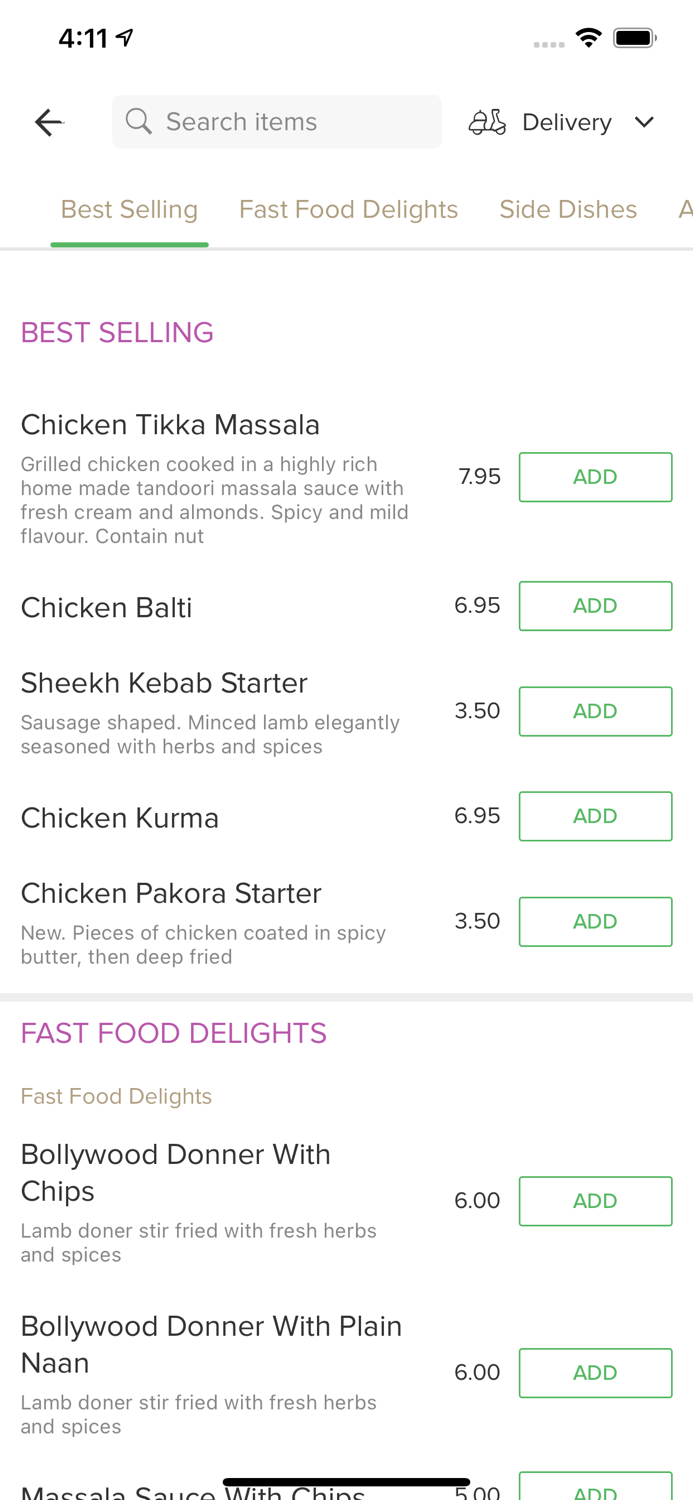Image resolution: width=693 pixels, height=1500 pixels.
Task: Open the Chicken Tikka Massala item details
Action: coord(170,424)
